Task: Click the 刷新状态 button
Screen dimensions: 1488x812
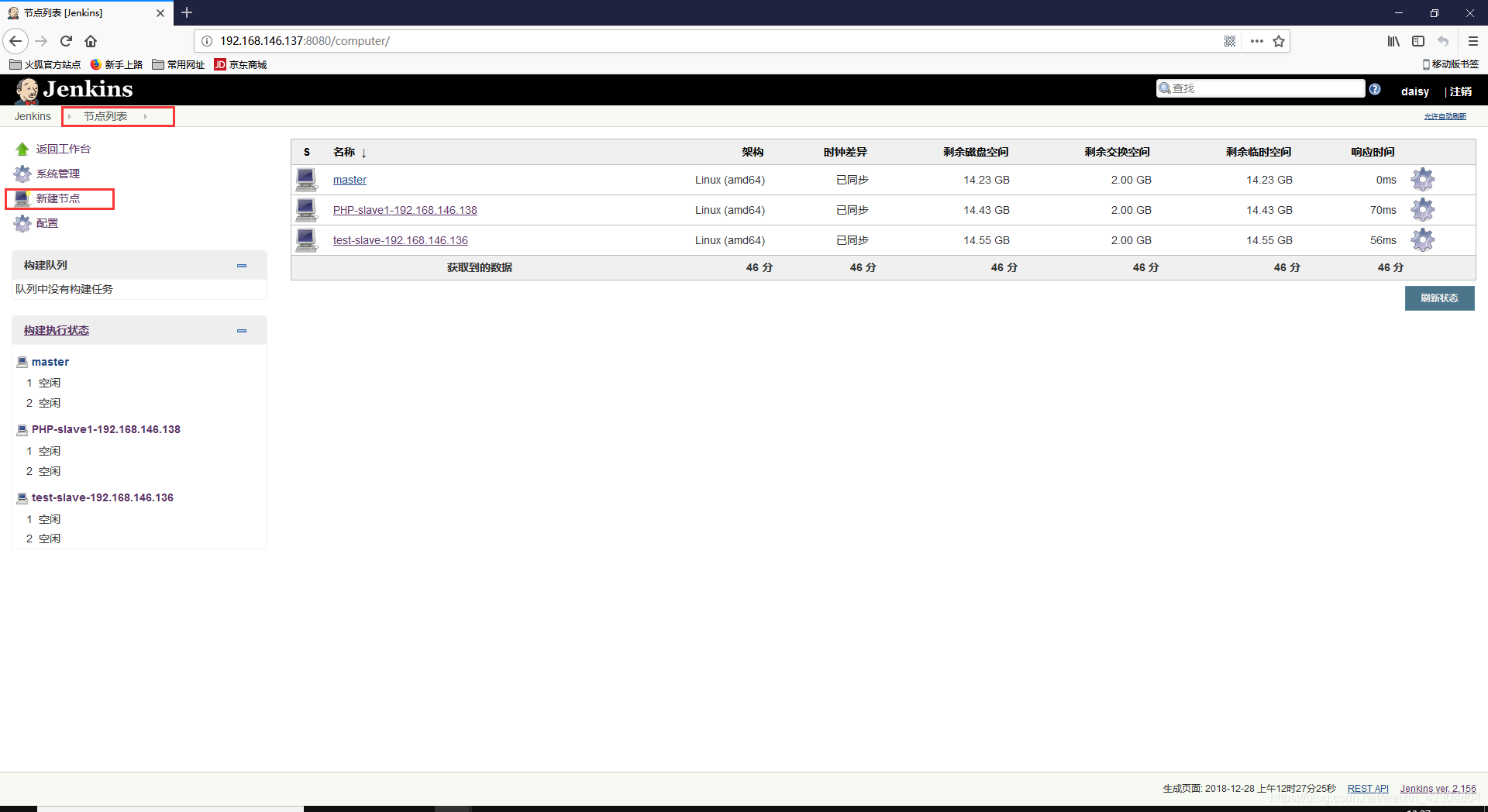Action: (x=1439, y=298)
